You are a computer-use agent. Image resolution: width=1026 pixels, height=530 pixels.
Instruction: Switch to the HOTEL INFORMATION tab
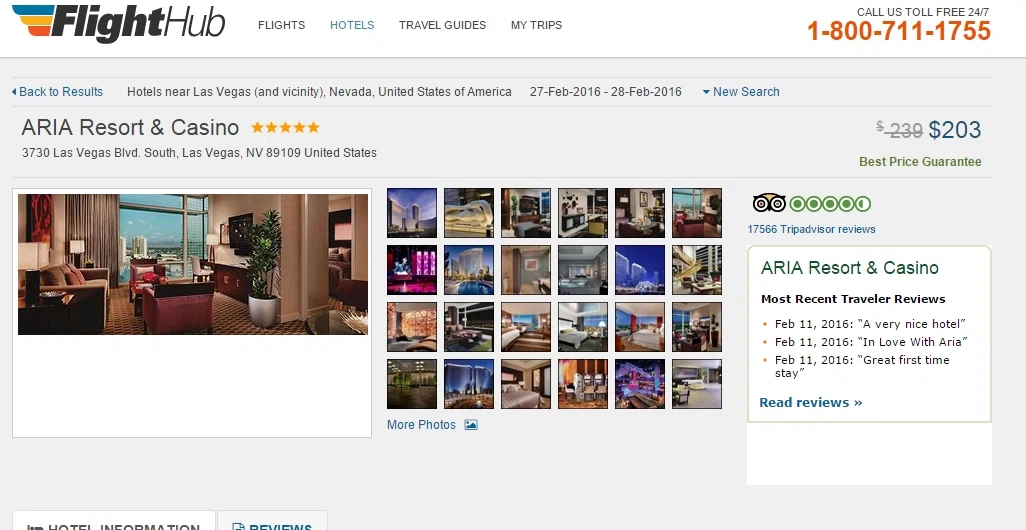(114, 521)
